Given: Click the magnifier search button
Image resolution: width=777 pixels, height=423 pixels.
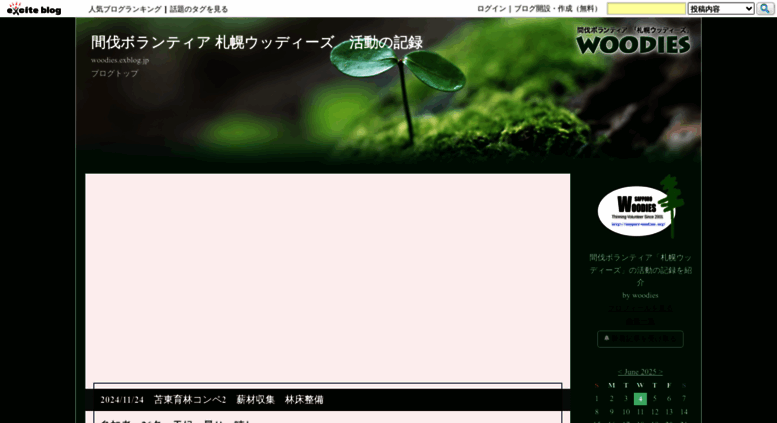Looking at the screenshot, I should (x=765, y=8).
